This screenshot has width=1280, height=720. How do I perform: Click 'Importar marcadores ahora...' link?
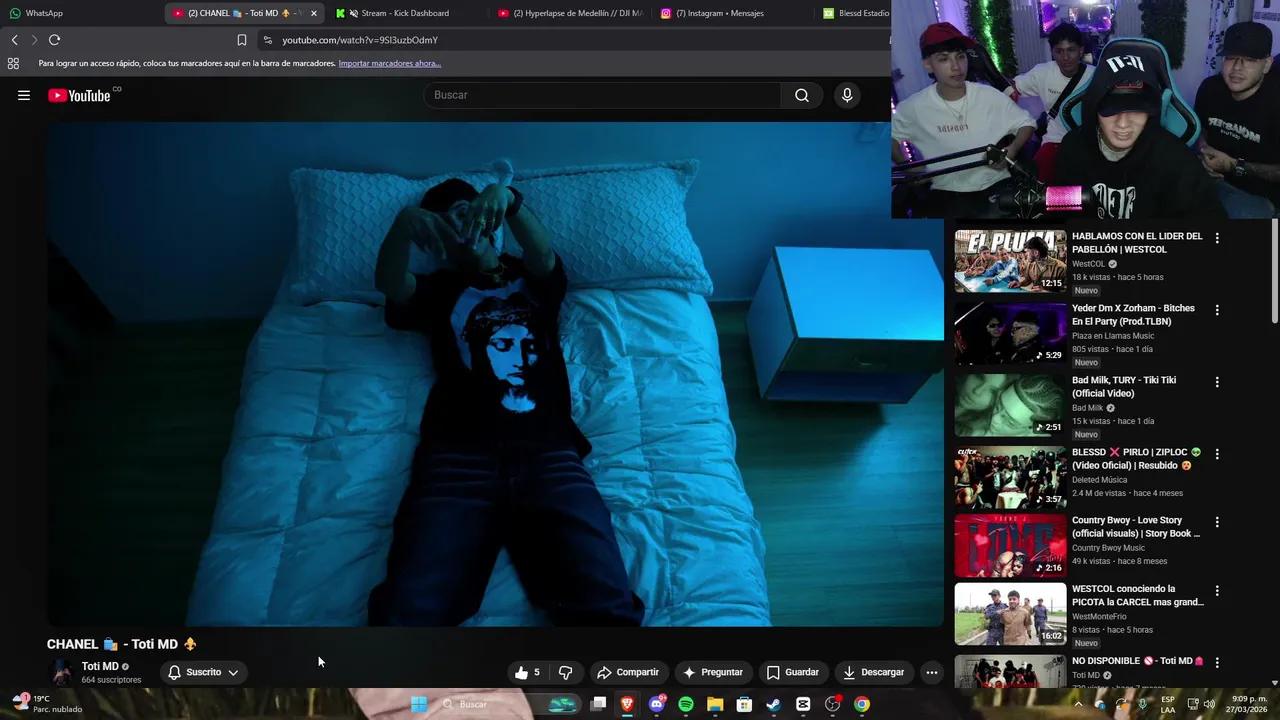click(x=390, y=63)
